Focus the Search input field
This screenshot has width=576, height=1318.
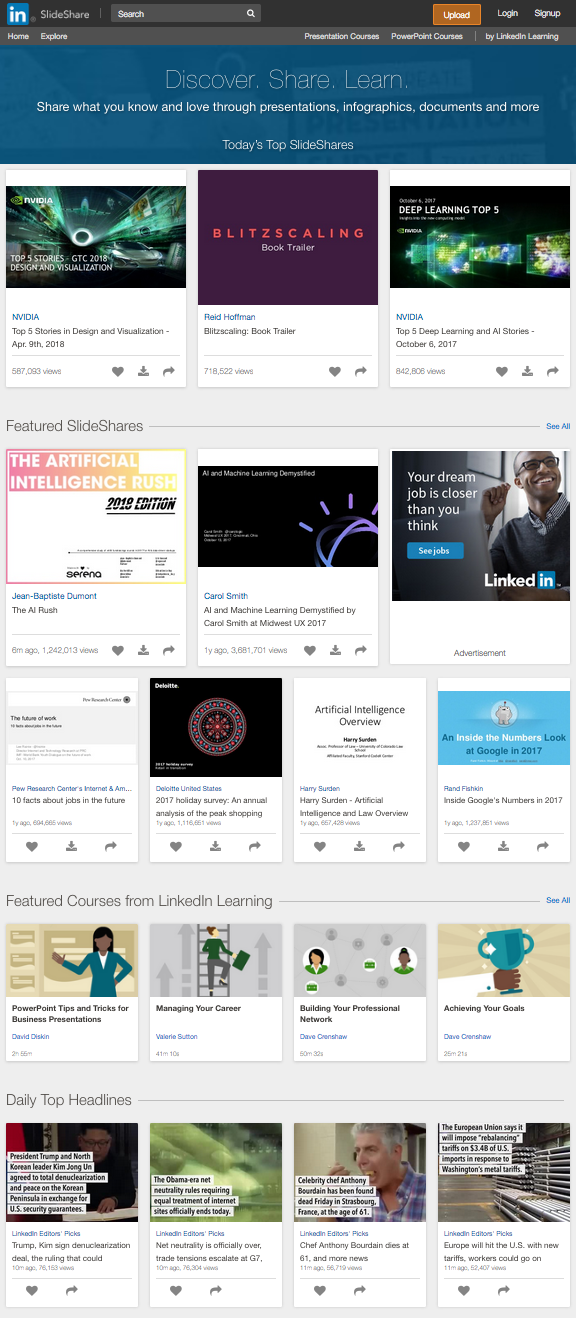(x=178, y=14)
